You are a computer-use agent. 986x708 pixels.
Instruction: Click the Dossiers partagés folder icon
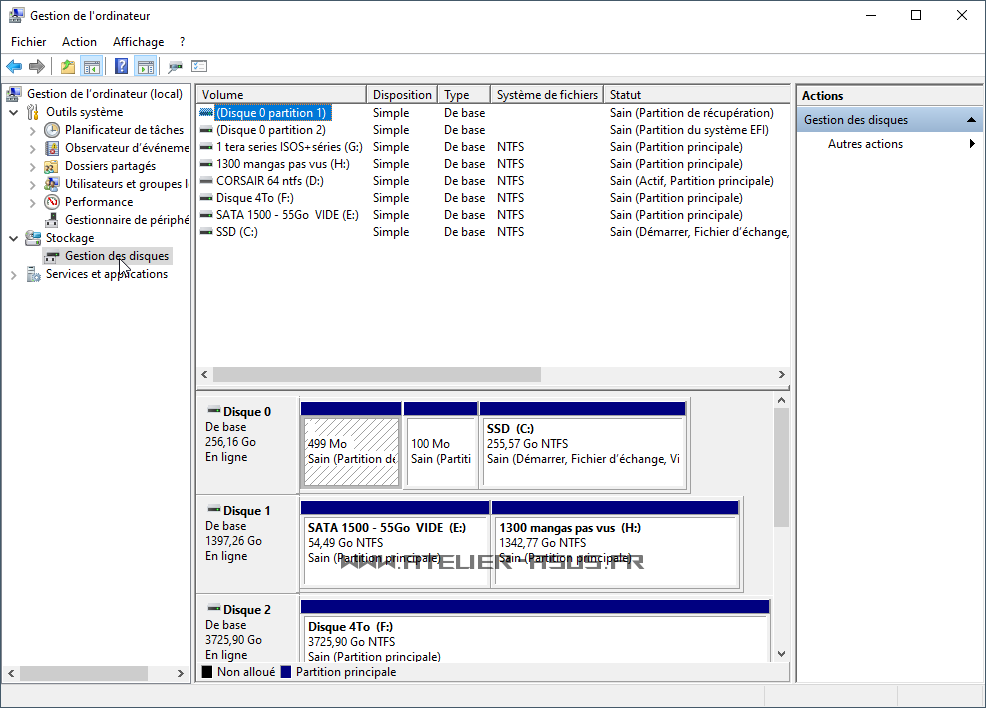(52, 167)
